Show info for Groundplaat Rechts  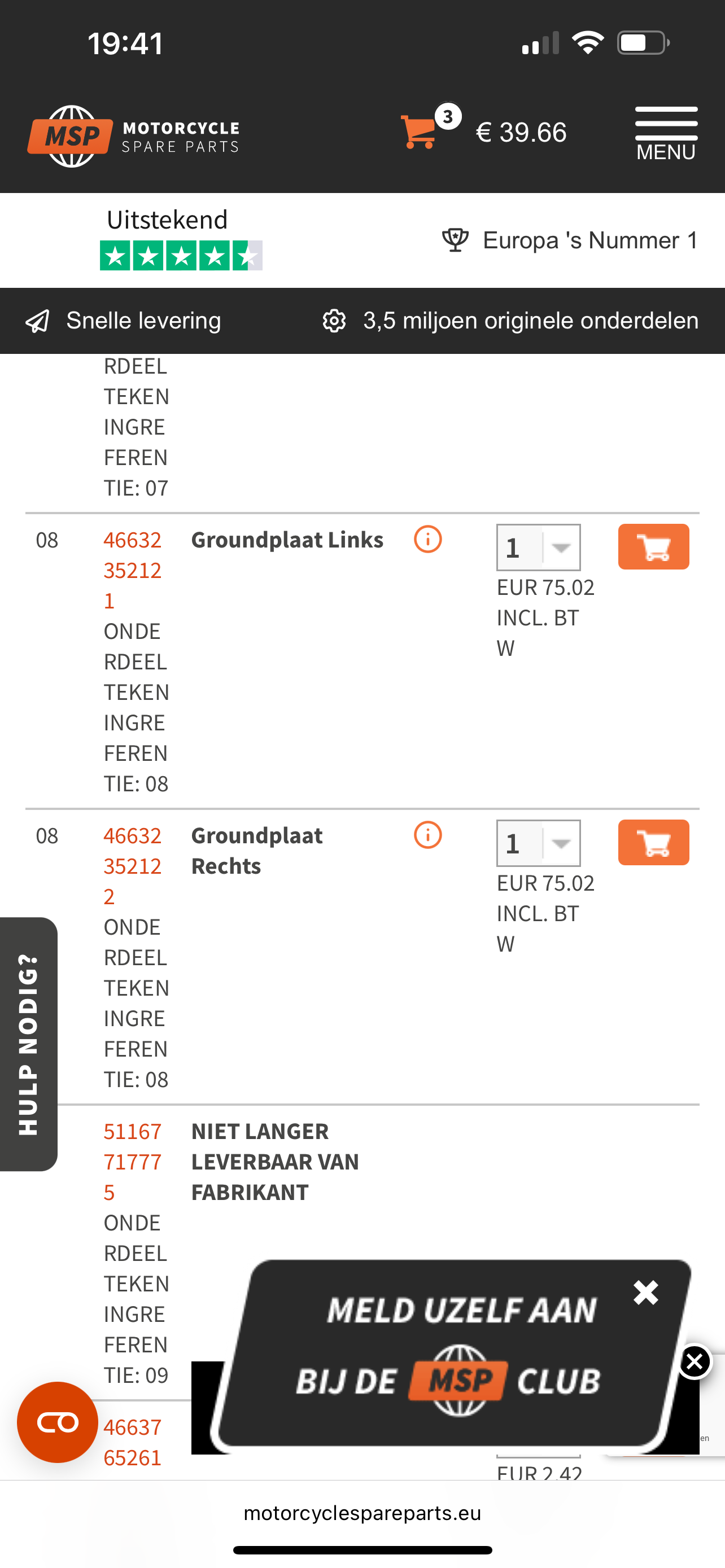(x=427, y=835)
